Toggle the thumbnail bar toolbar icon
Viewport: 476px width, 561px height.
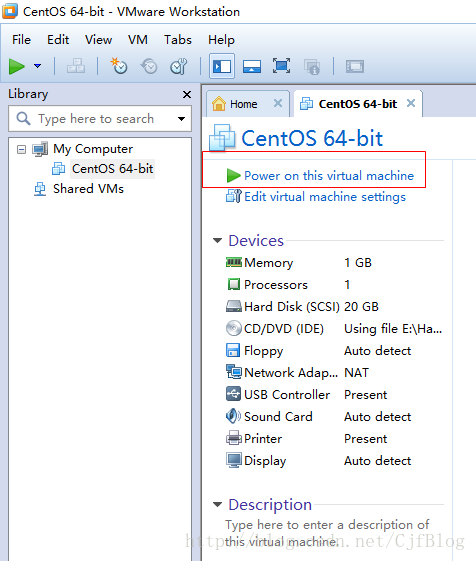pyautogui.click(x=252, y=67)
